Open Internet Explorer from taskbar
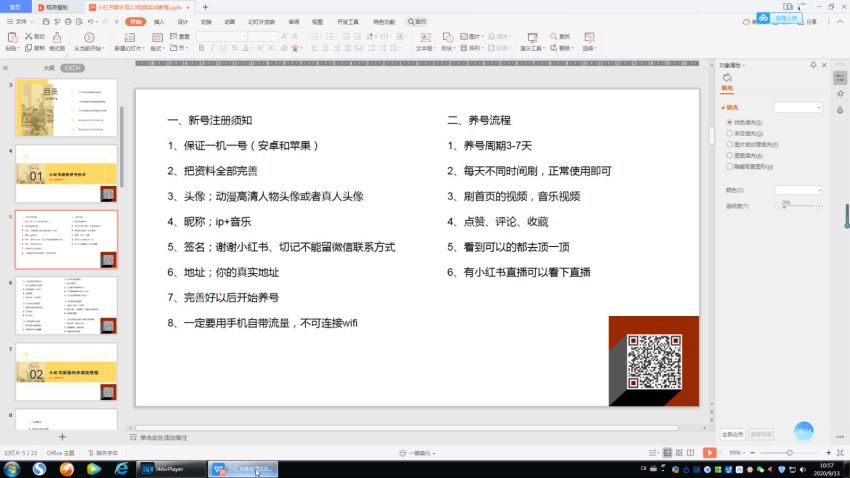850x478 pixels. tap(121, 469)
